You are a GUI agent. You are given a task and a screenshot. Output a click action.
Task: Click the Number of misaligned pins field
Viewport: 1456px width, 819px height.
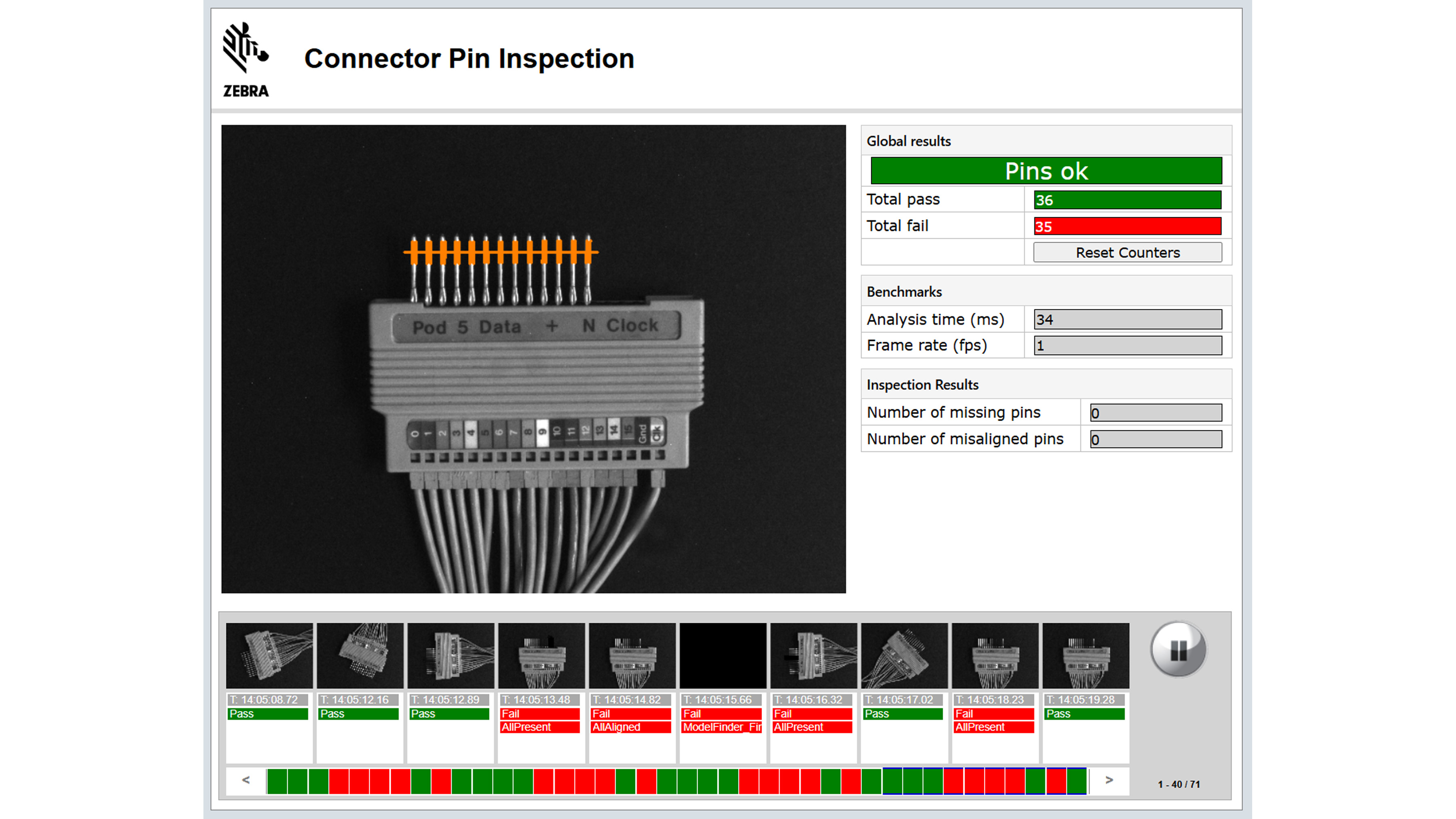pyautogui.click(x=1155, y=439)
